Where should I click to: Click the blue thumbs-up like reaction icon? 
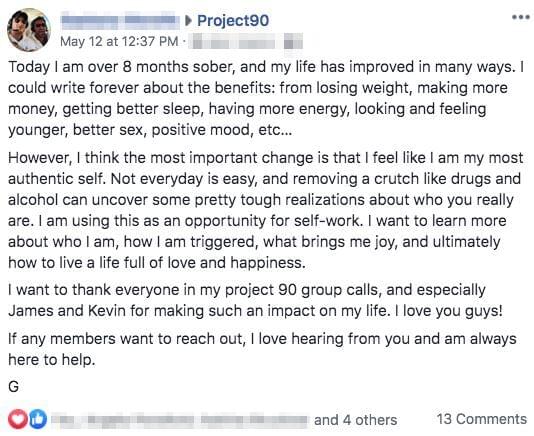[x=38, y=419]
